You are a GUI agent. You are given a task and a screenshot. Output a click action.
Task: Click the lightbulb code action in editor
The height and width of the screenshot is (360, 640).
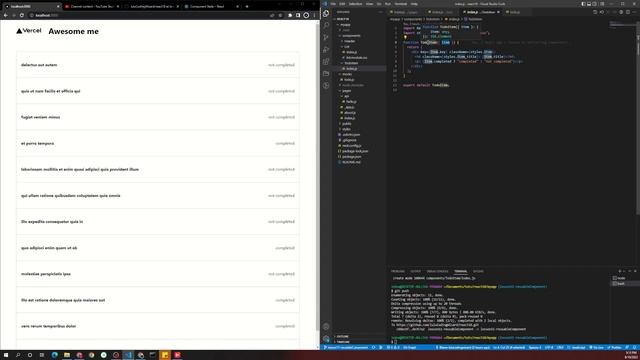(405, 37)
